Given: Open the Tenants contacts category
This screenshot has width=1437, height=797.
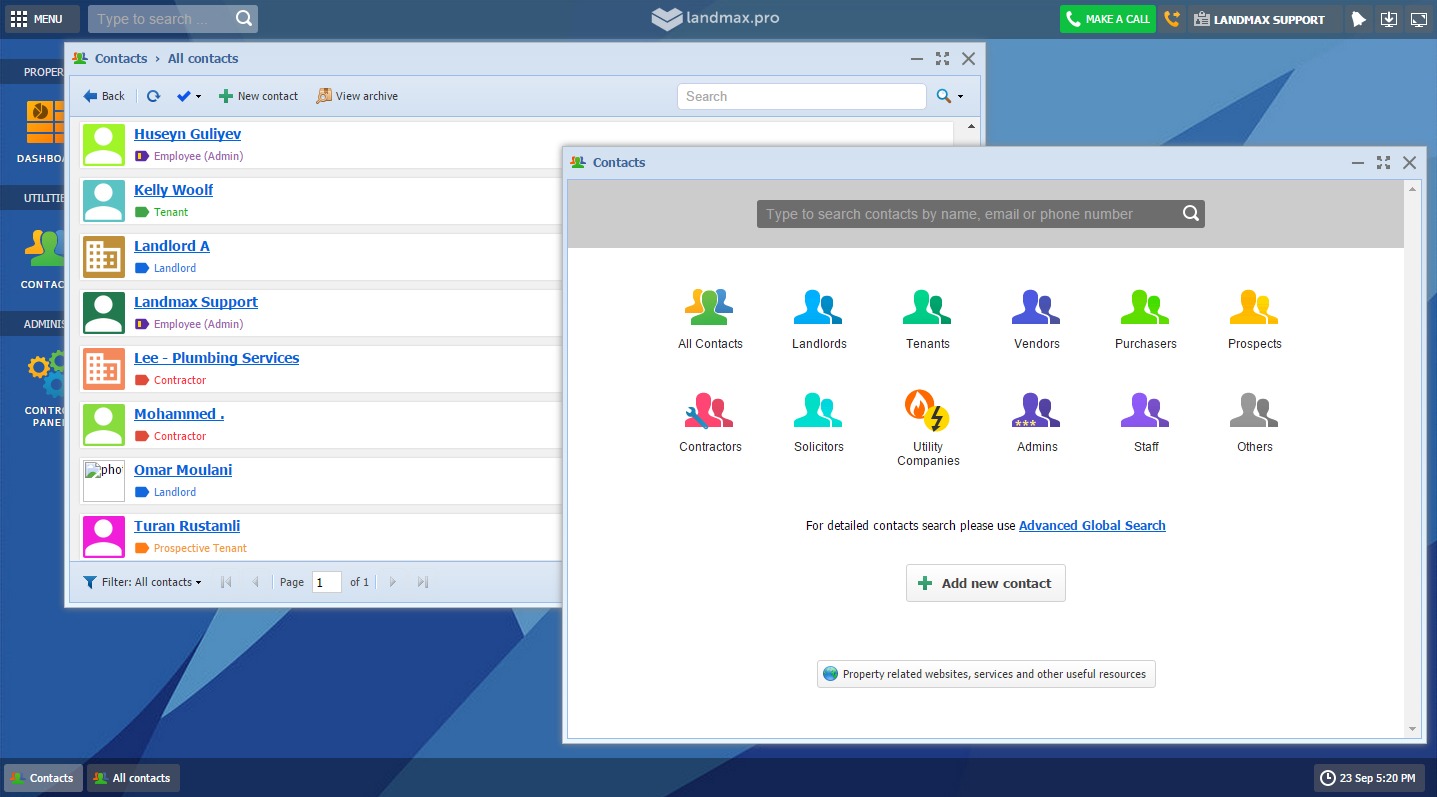Looking at the screenshot, I should point(927,318).
